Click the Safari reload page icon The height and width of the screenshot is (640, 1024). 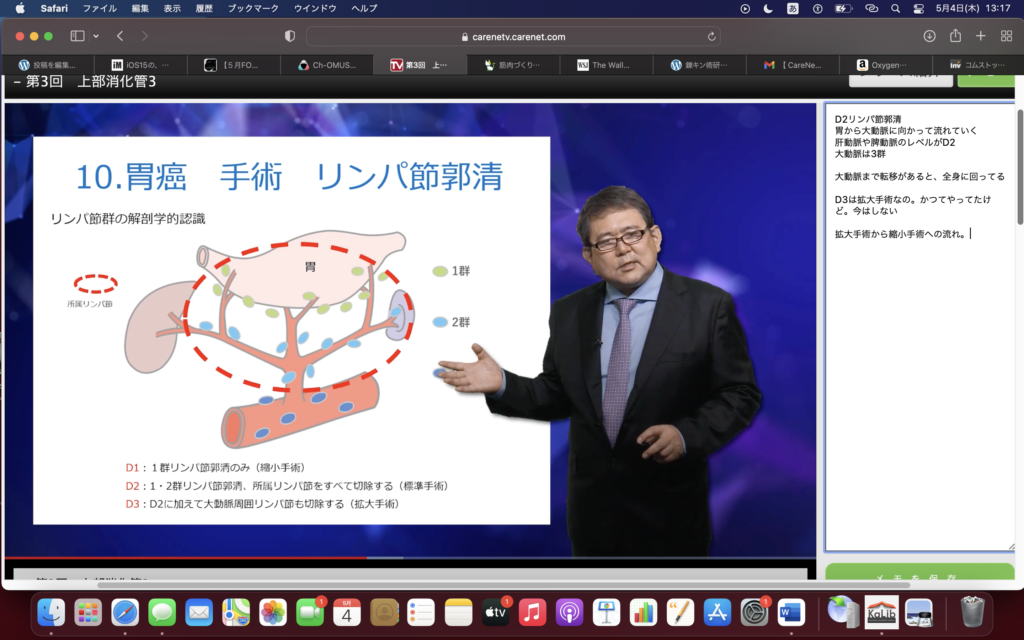(x=711, y=36)
